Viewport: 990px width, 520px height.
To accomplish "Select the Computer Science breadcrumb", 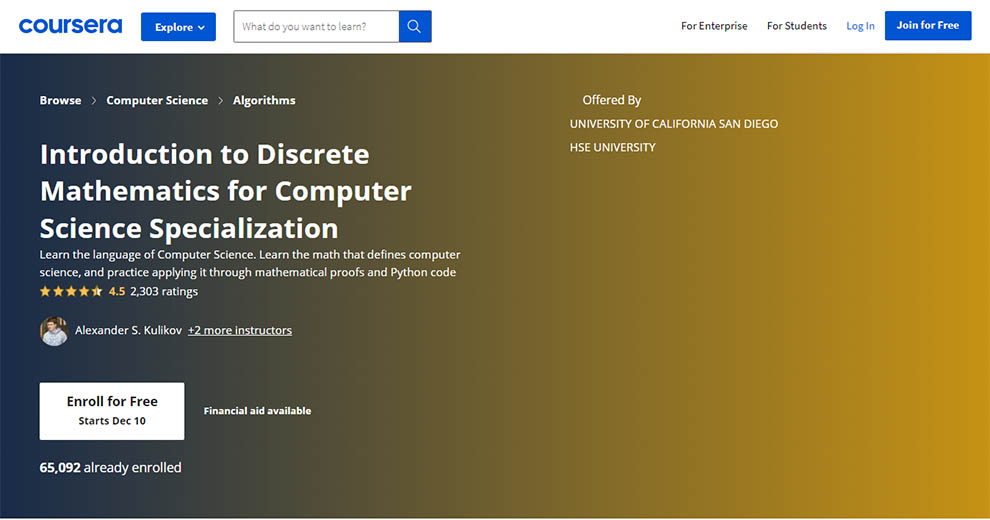I will tap(157, 101).
